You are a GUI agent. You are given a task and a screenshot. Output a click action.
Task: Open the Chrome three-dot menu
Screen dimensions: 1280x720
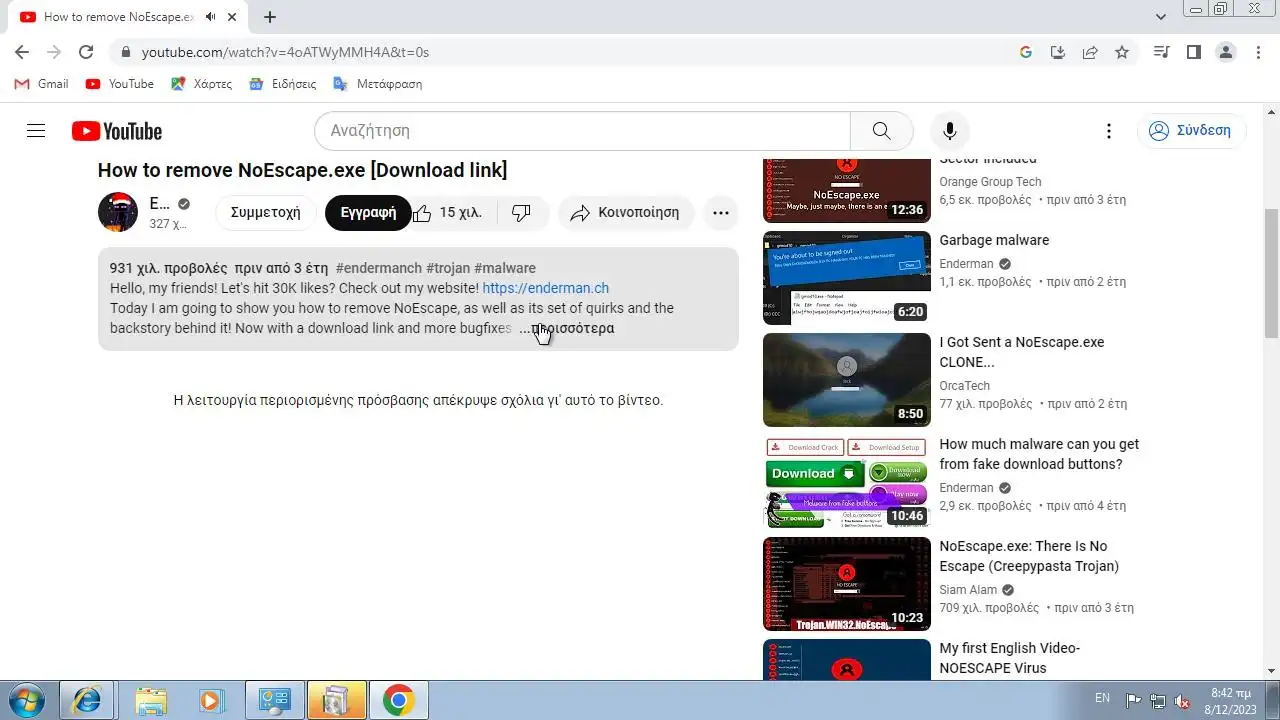(x=1258, y=52)
